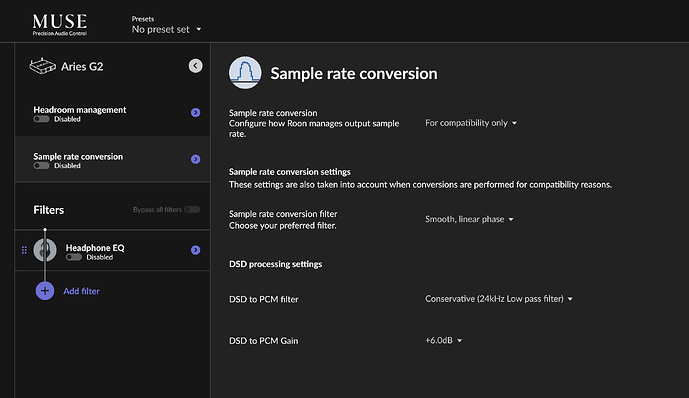Collapse sidebar with the back arrow button

point(196,66)
